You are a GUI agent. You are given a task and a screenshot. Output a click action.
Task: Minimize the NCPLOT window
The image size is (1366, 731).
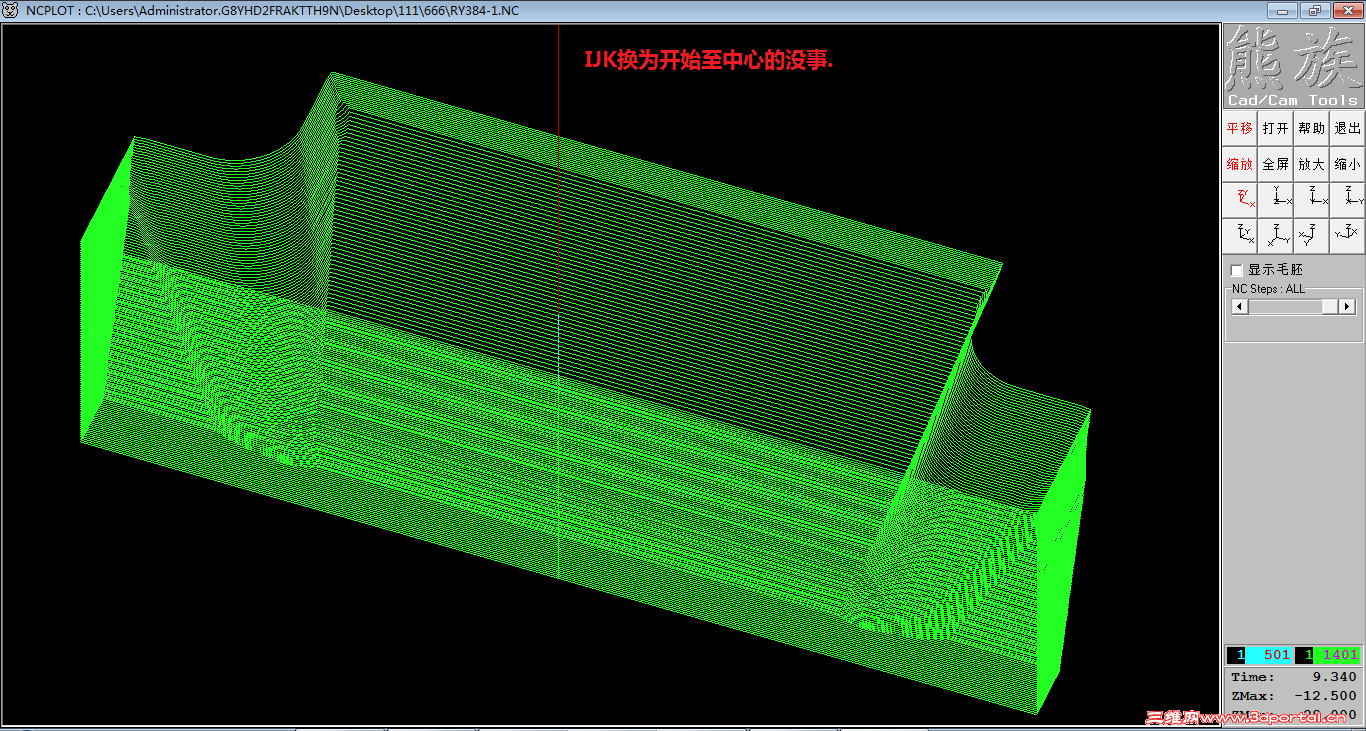pos(1281,10)
